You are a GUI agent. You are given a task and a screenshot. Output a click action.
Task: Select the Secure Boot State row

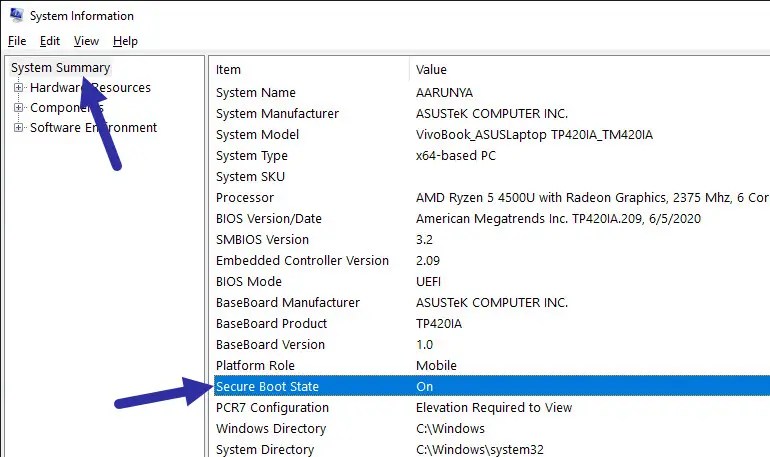pyautogui.click(x=492, y=386)
